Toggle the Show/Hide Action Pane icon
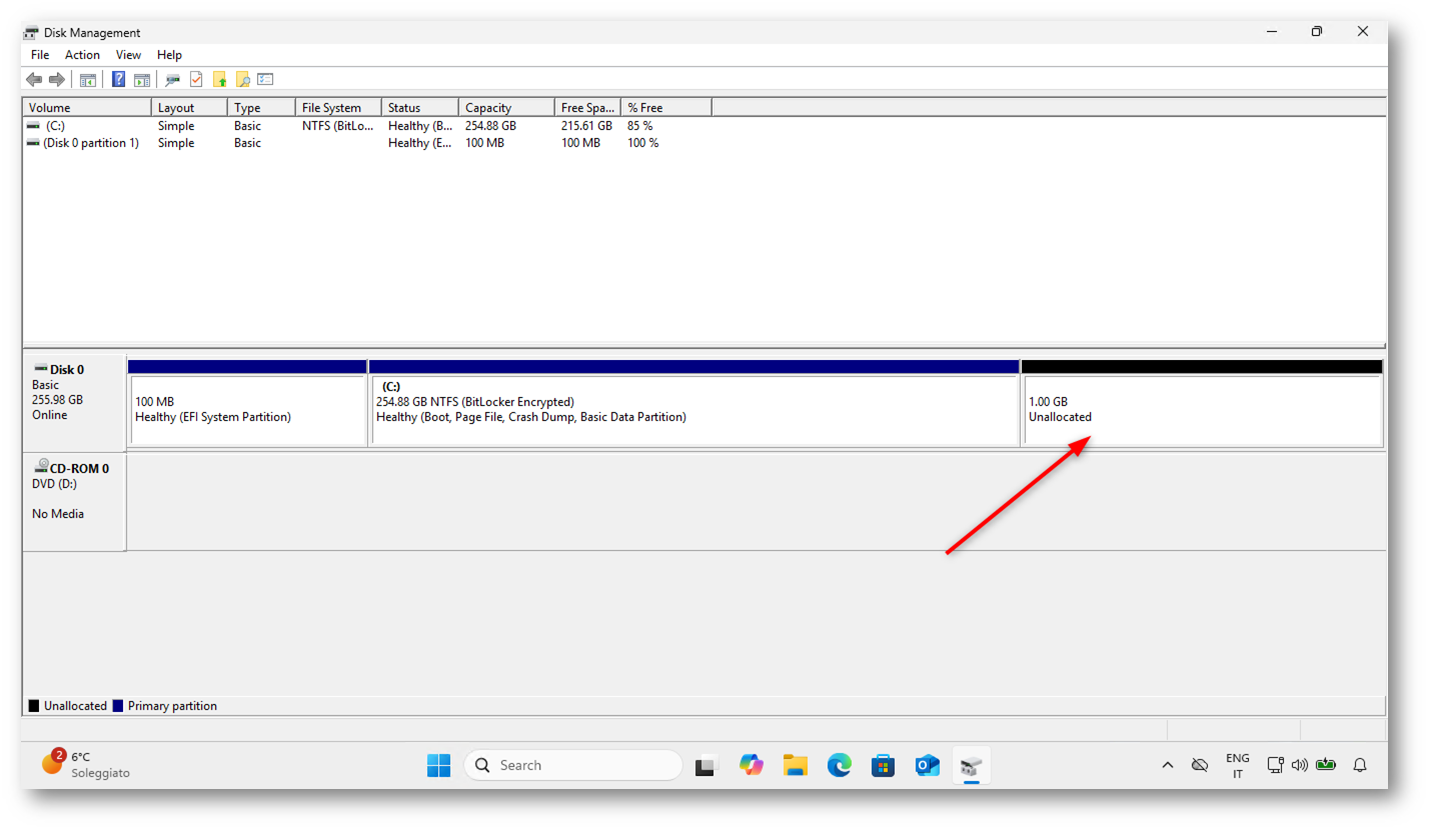This screenshot has width=1430, height=831. coord(142,80)
